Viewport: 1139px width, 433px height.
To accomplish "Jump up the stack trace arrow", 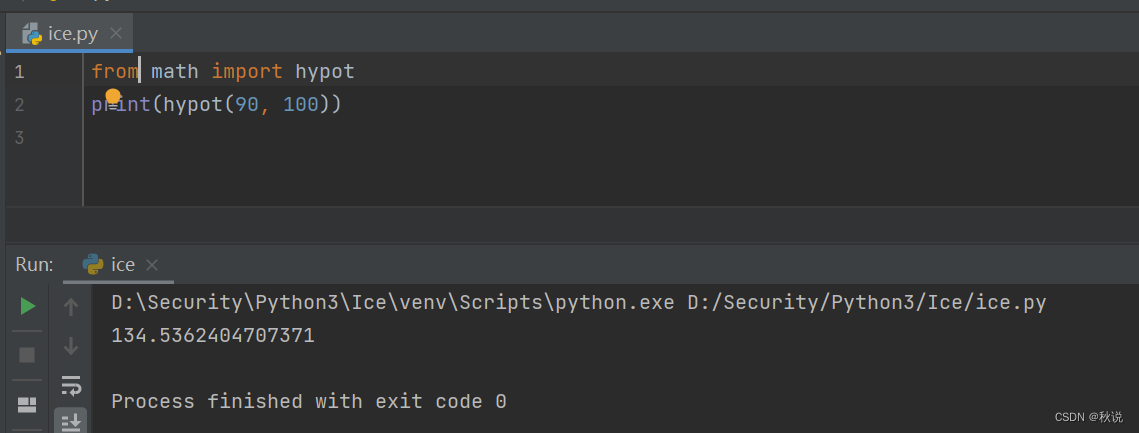I will point(70,307).
